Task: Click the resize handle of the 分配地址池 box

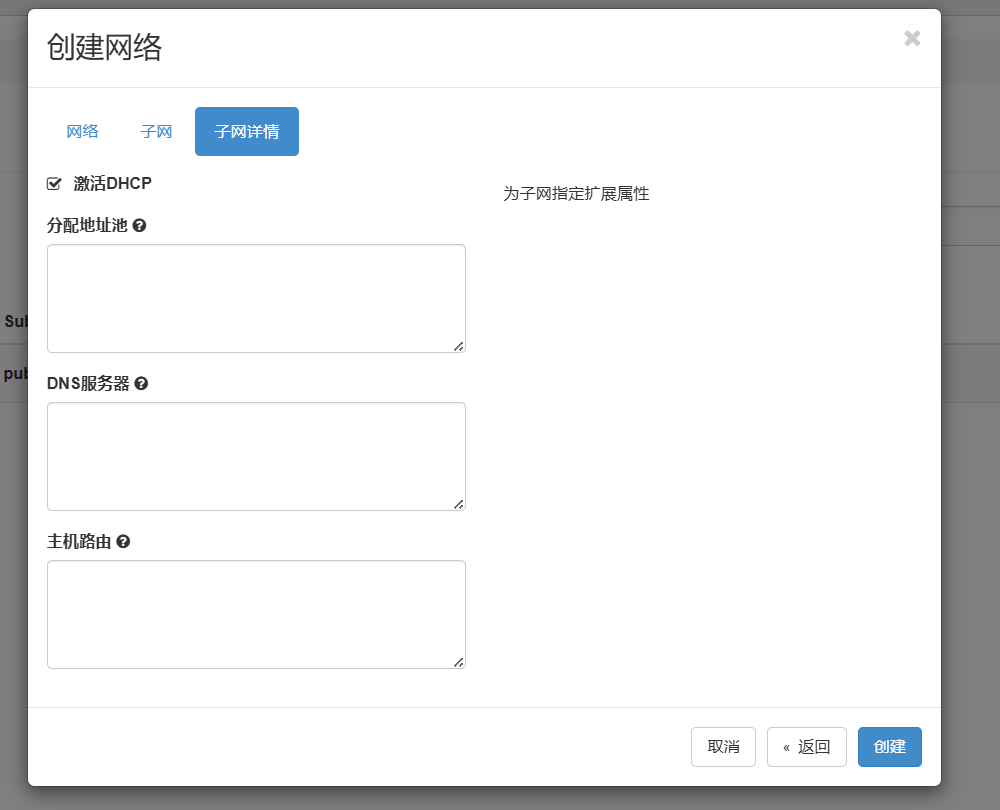Action: coord(458,345)
